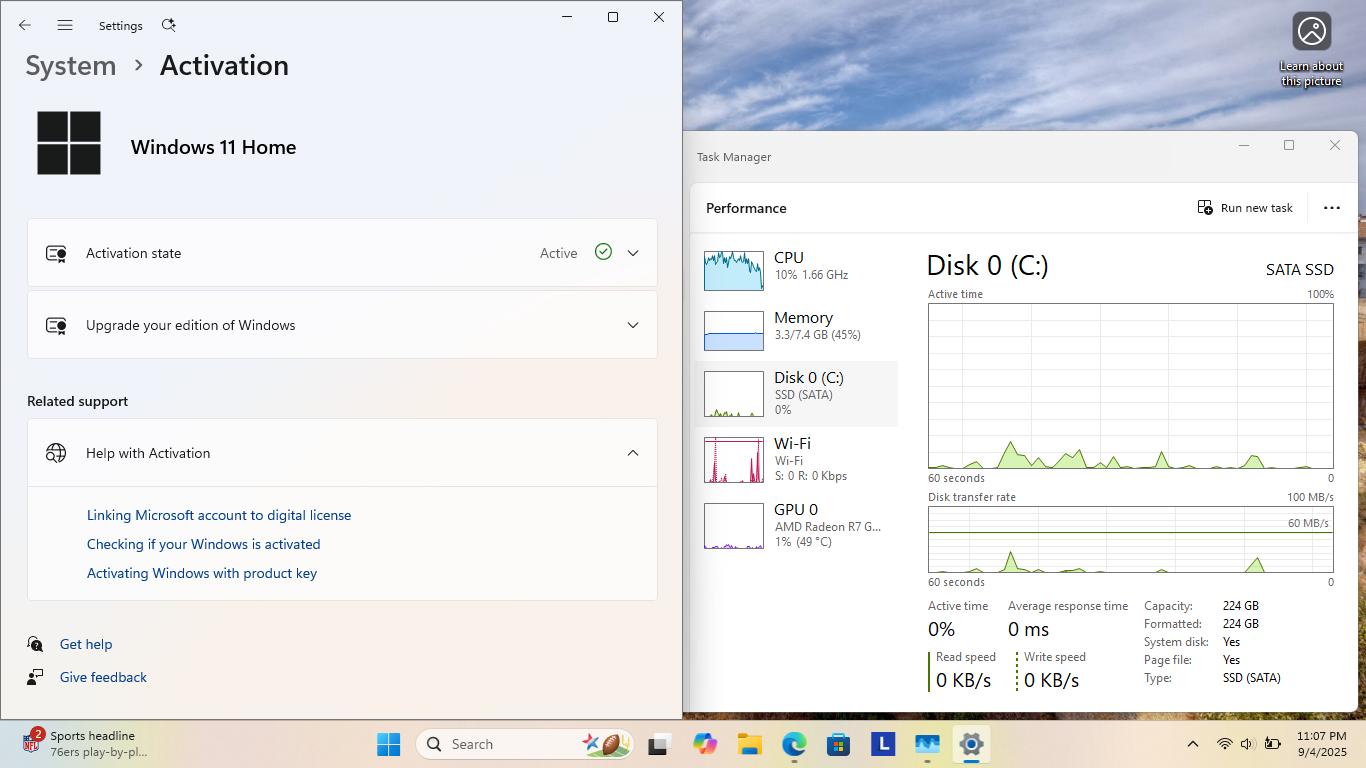This screenshot has height=768, width=1366.
Task: Click the Settings back arrow
Action: click(x=25, y=25)
